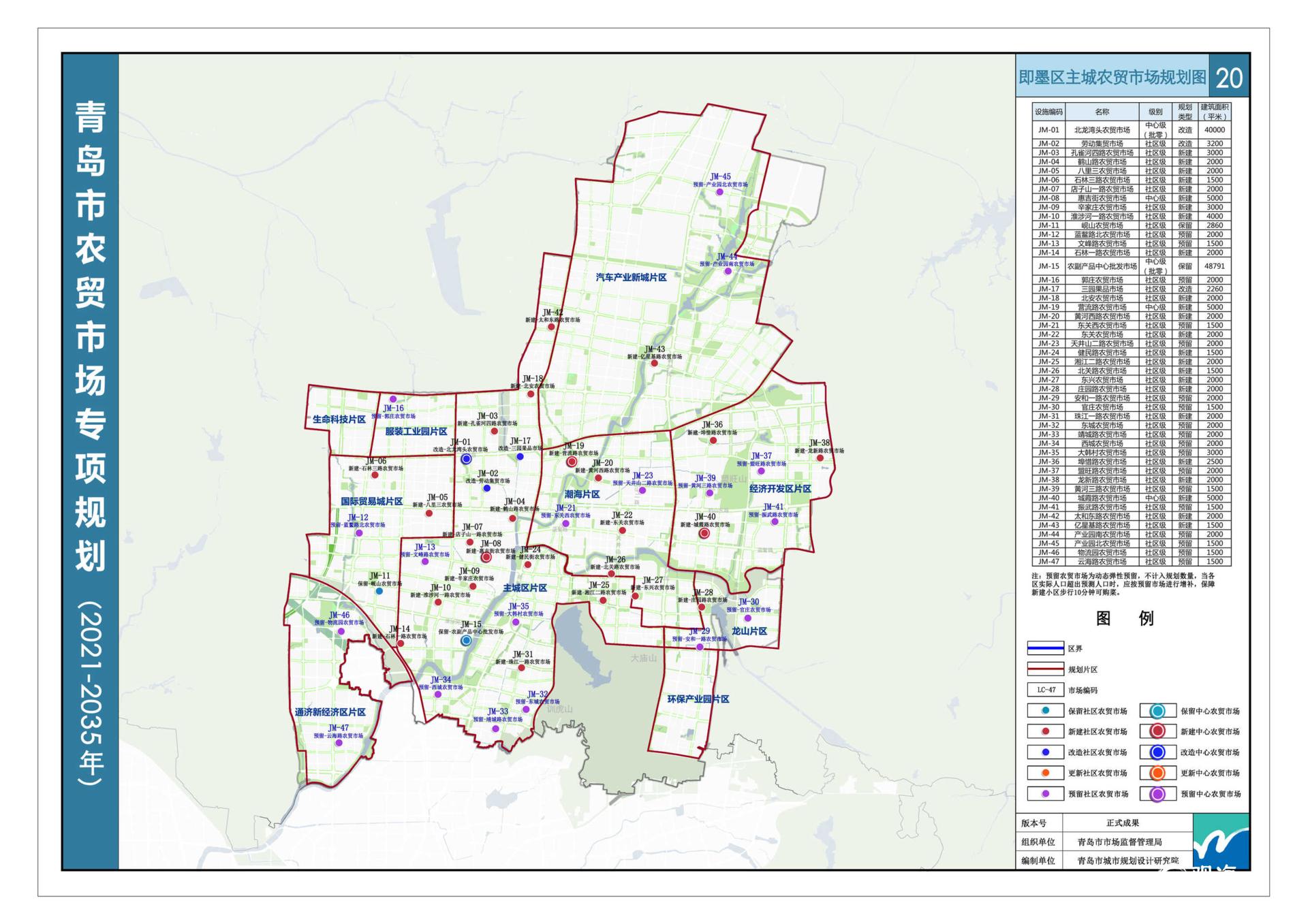Click the 汽车产业新城片区 district label
This screenshot has width=1308, height=924.
[632, 278]
